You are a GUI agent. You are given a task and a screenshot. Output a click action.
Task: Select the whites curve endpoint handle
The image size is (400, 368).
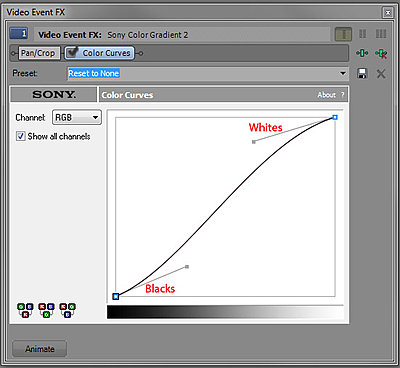pyautogui.click(x=335, y=117)
